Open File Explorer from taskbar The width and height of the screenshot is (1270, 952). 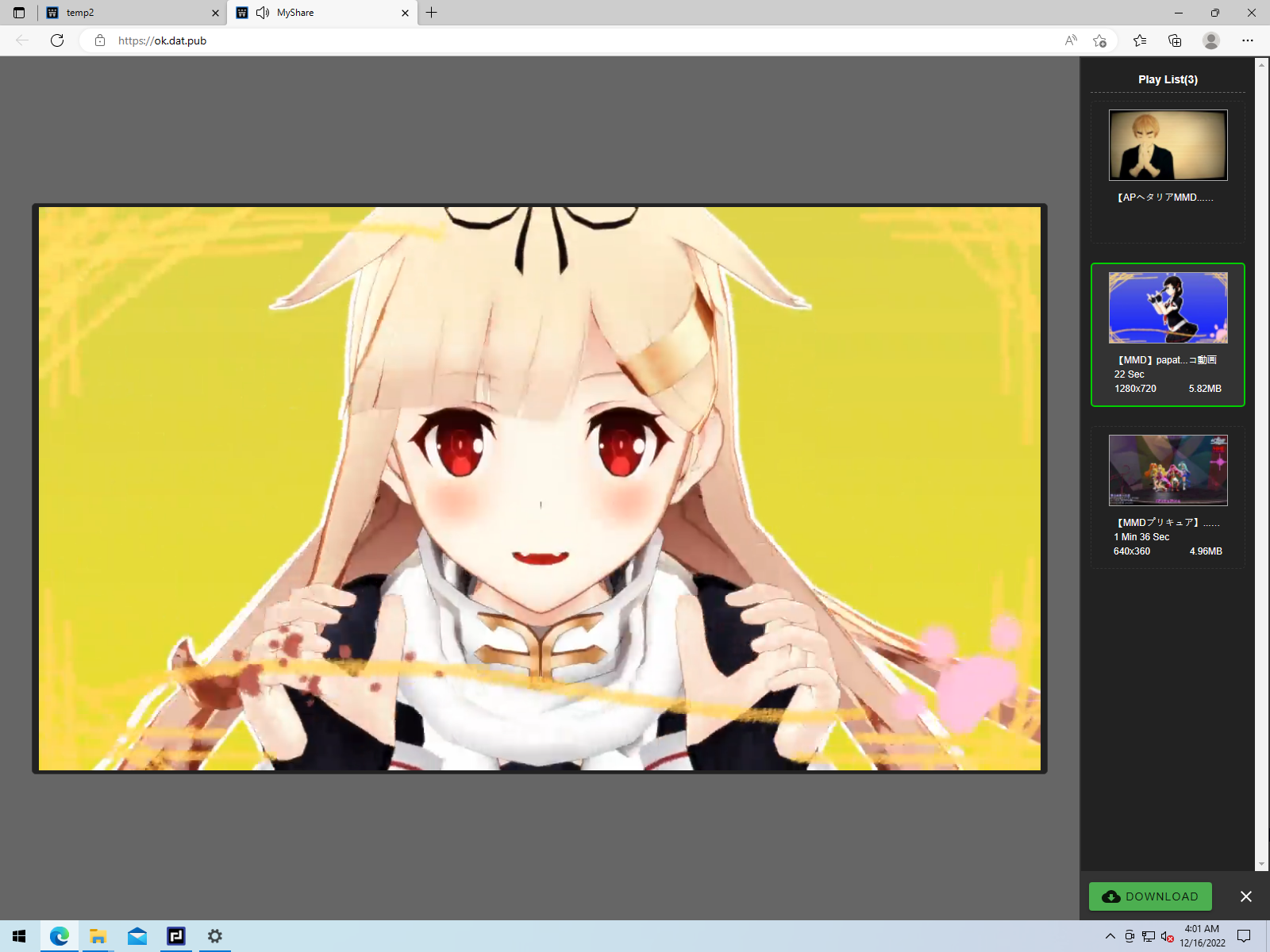98,936
